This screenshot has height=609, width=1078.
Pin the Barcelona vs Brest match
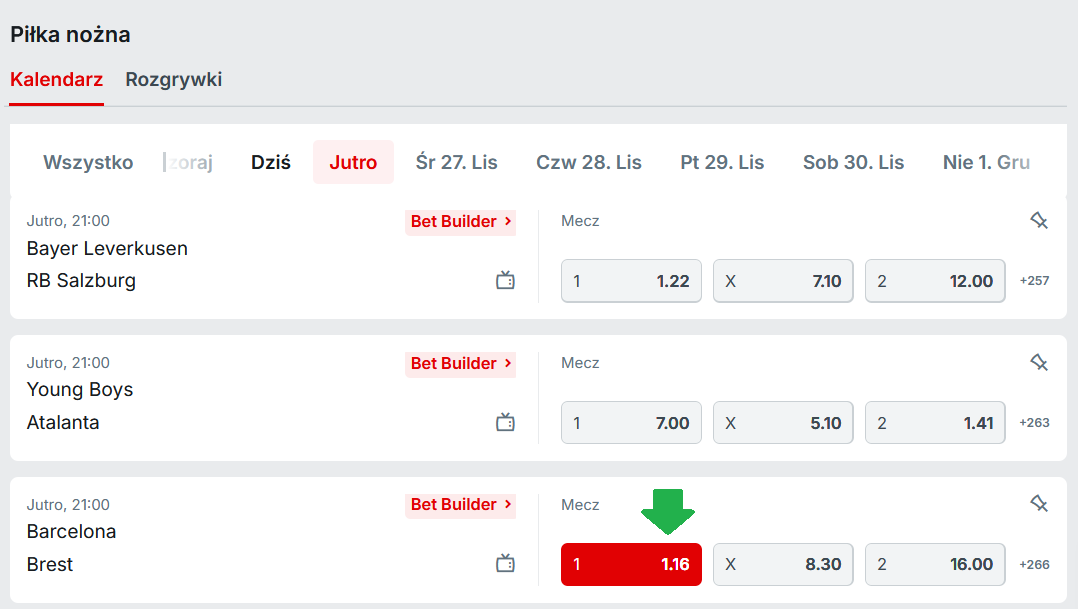pos(1039,505)
